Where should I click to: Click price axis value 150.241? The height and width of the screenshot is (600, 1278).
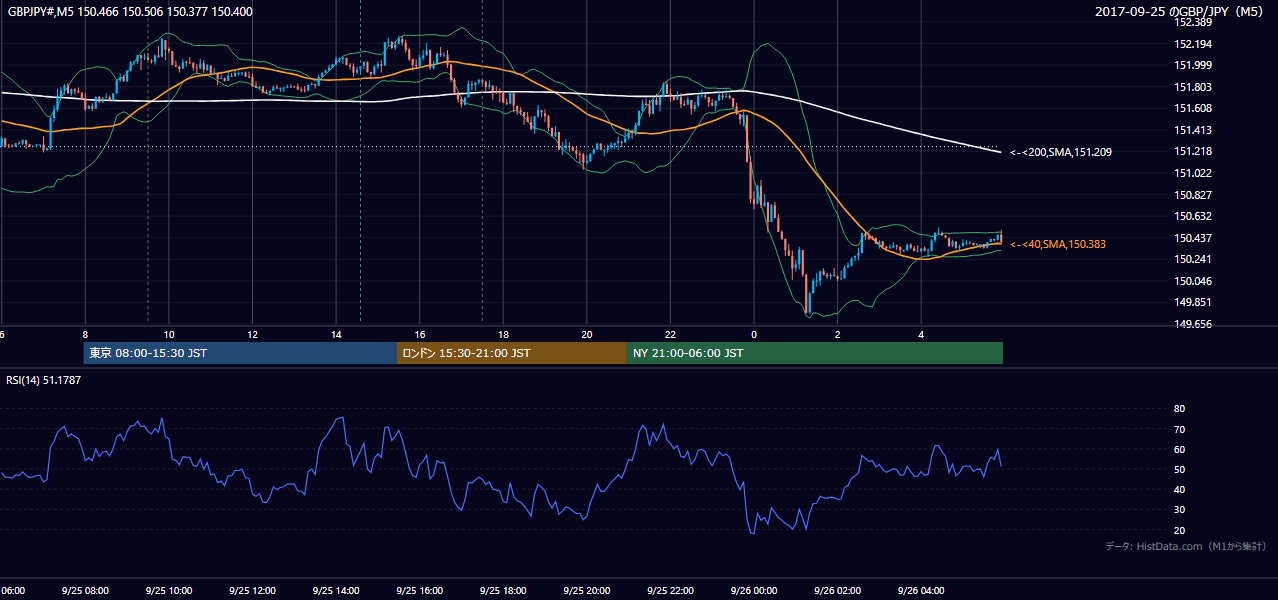pyautogui.click(x=1192, y=259)
